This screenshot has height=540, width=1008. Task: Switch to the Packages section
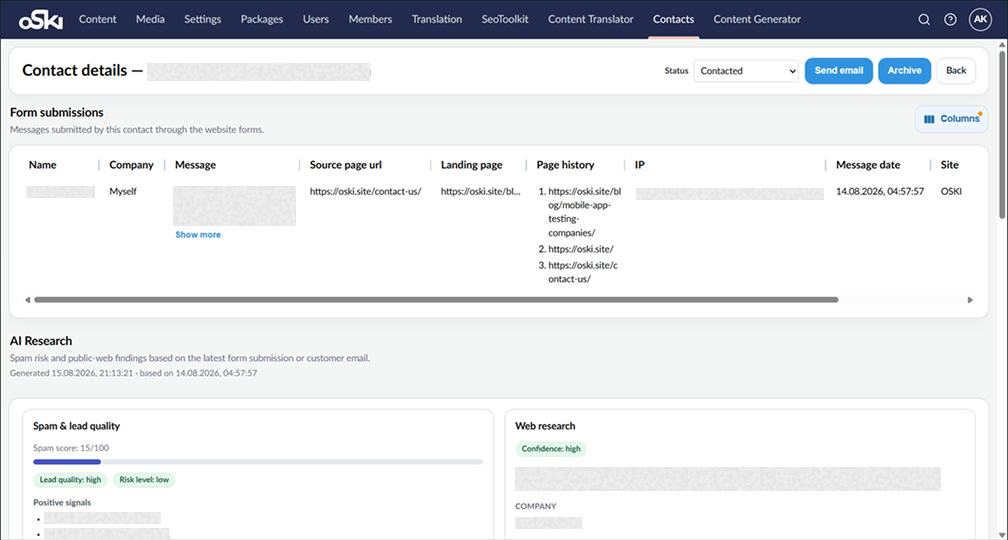coord(262,19)
